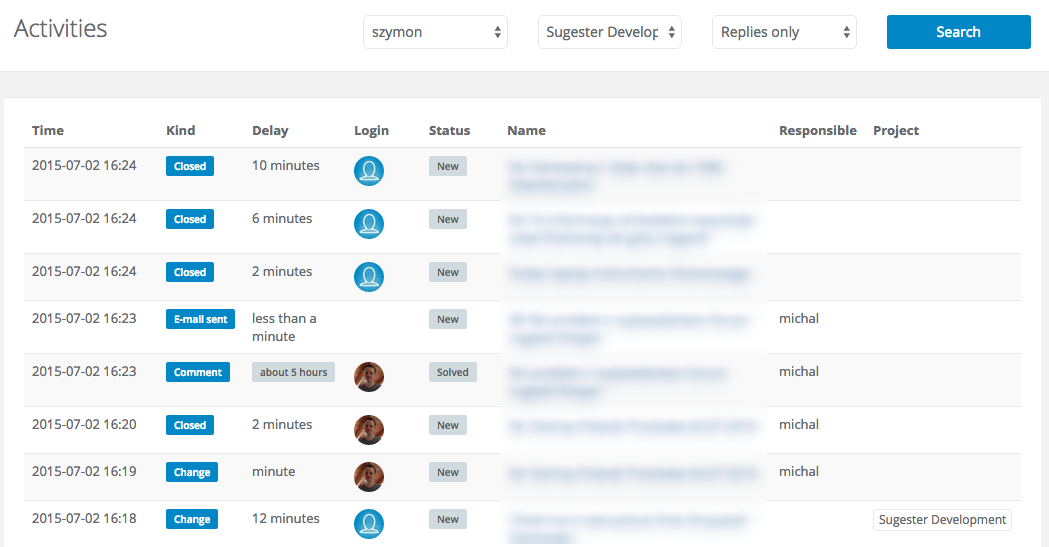
Task: Click the Change badge at 16:19
Action: click(x=192, y=472)
